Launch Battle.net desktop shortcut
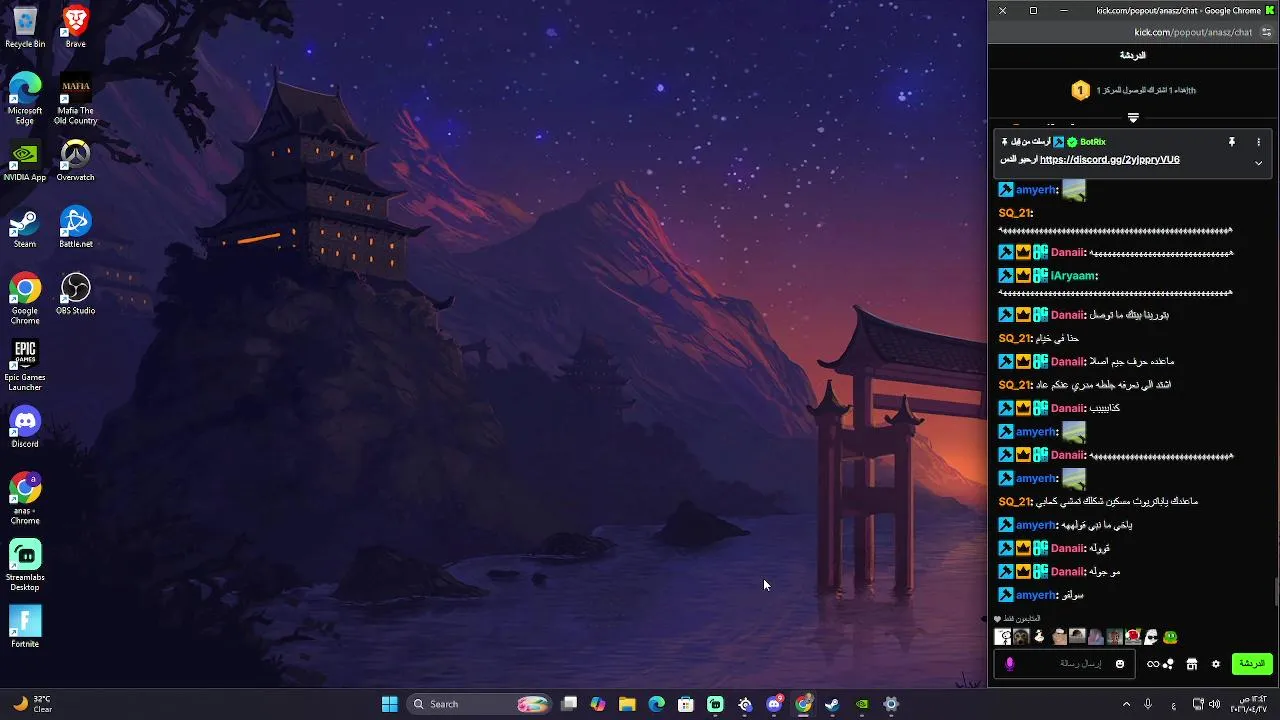Viewport: 1280px width, 720px height. 75,228
